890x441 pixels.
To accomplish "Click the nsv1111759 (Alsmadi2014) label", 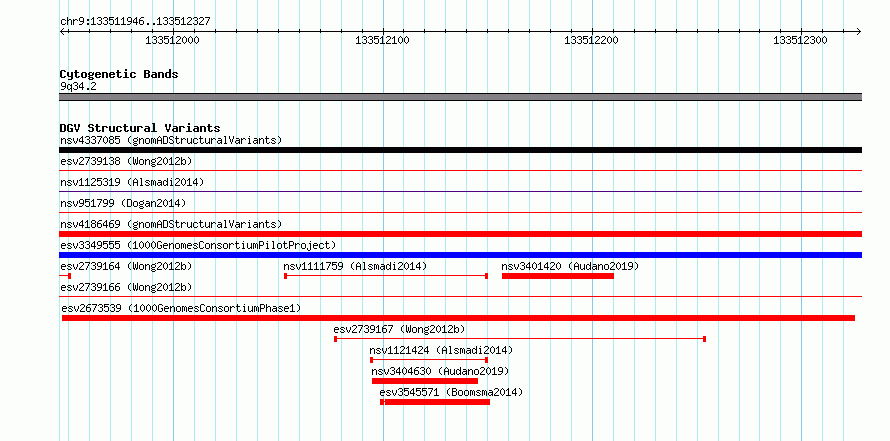I will (355, 266).
